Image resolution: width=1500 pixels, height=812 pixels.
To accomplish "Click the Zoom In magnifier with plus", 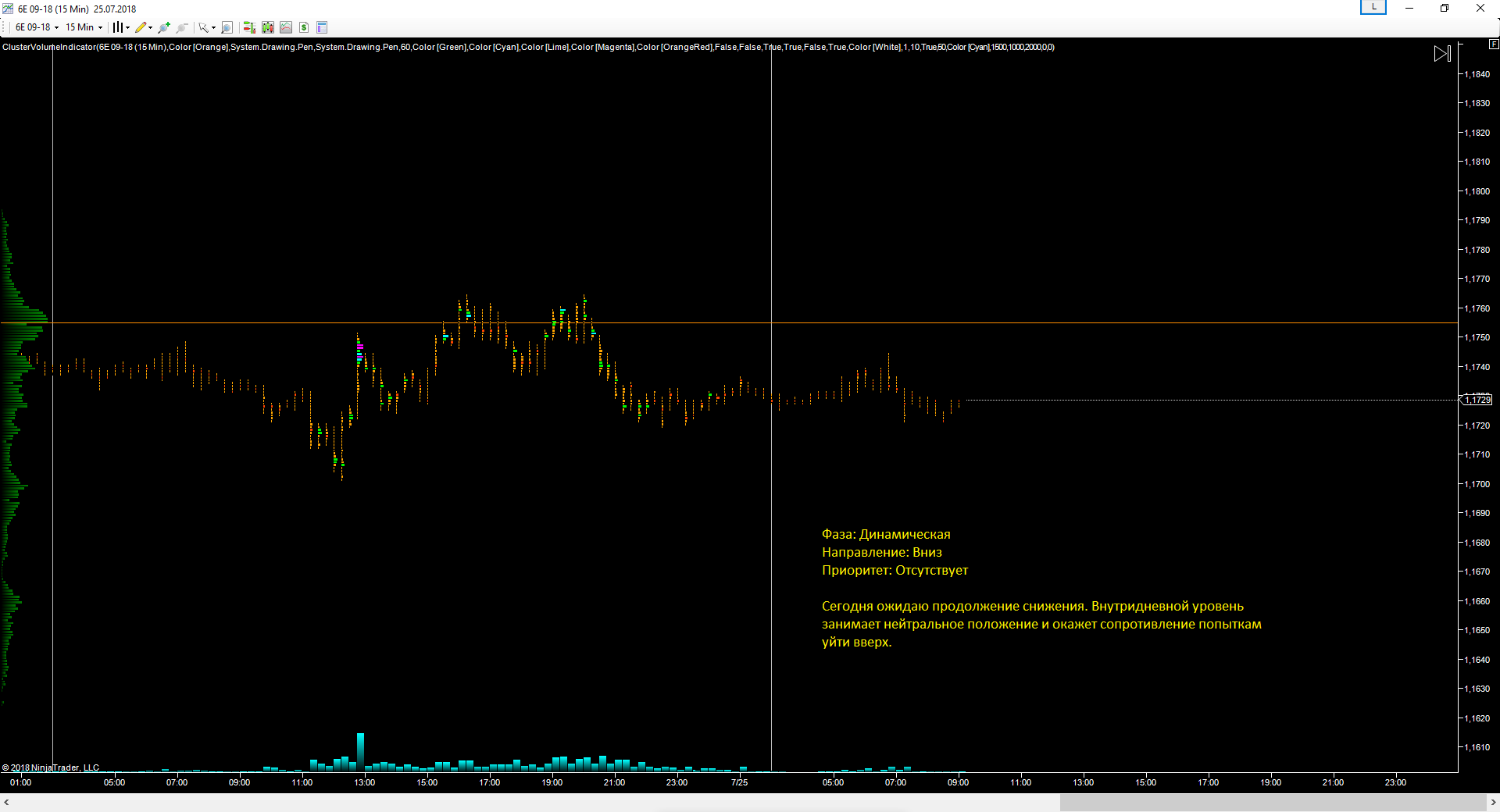I will click(164, 27).
